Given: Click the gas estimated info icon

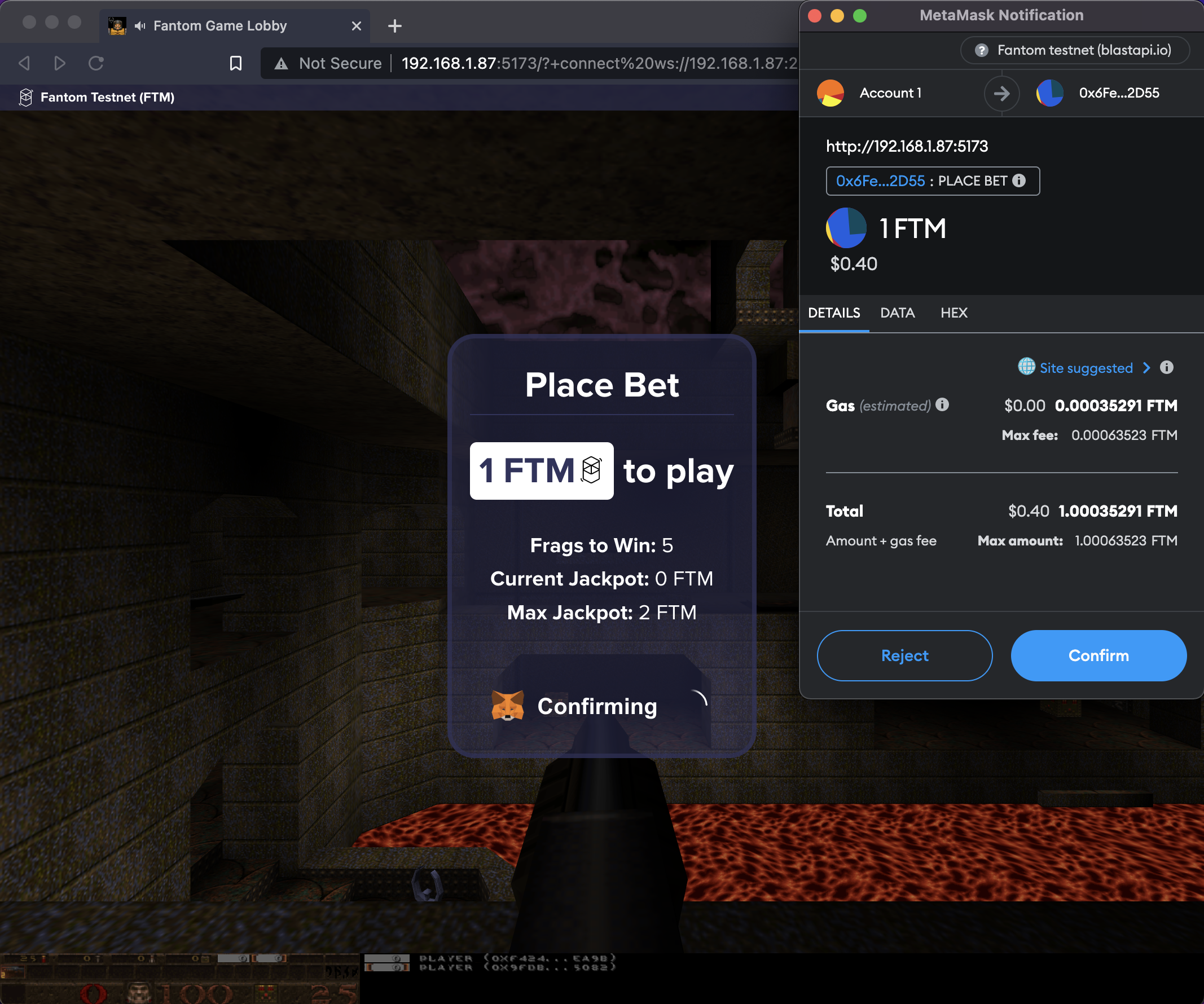Looking at the screenshot, I should pos(942,405).
